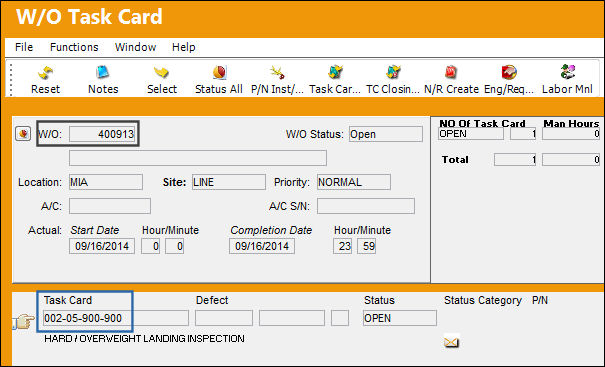Screen dimensions: 605x367
Task: Click the task card Status field OPEN
Action: click(400, 318)
